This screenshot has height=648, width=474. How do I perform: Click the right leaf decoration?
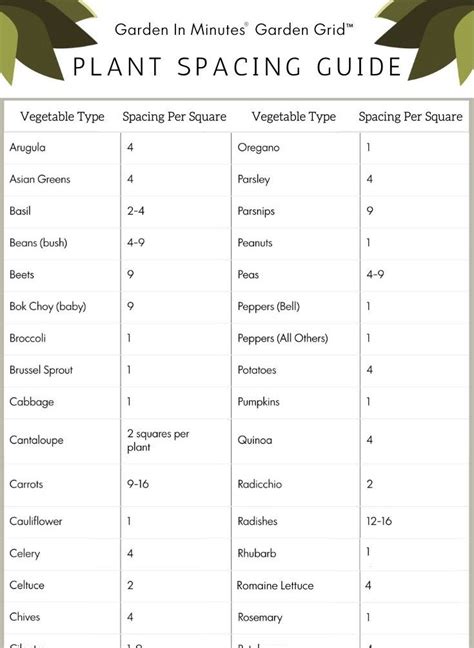tap(430, 41)
